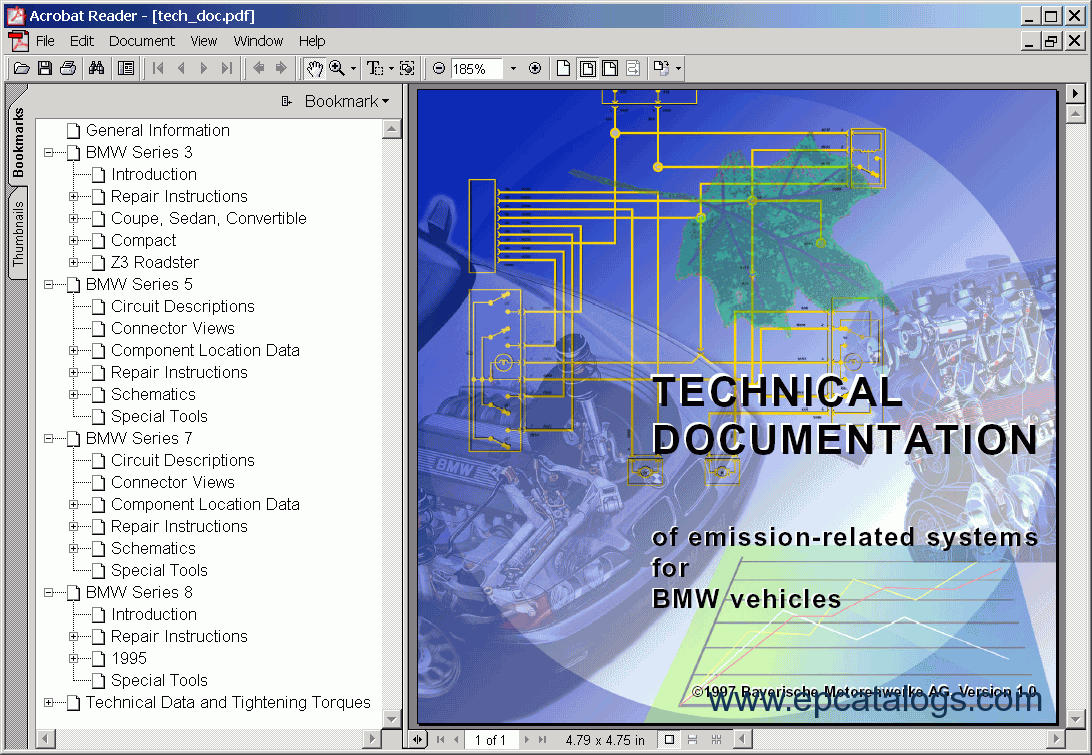1092x755 pixels.
Task: Open the Document menu
Action: (x=142, y=41)
